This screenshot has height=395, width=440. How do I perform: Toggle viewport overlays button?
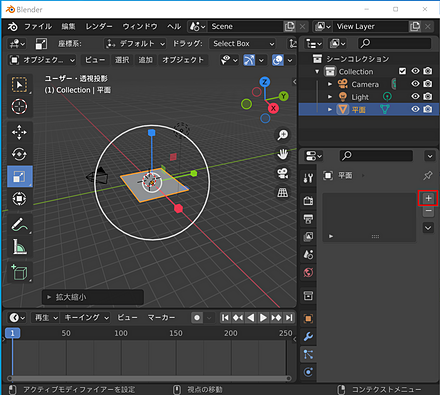(278, 60)
